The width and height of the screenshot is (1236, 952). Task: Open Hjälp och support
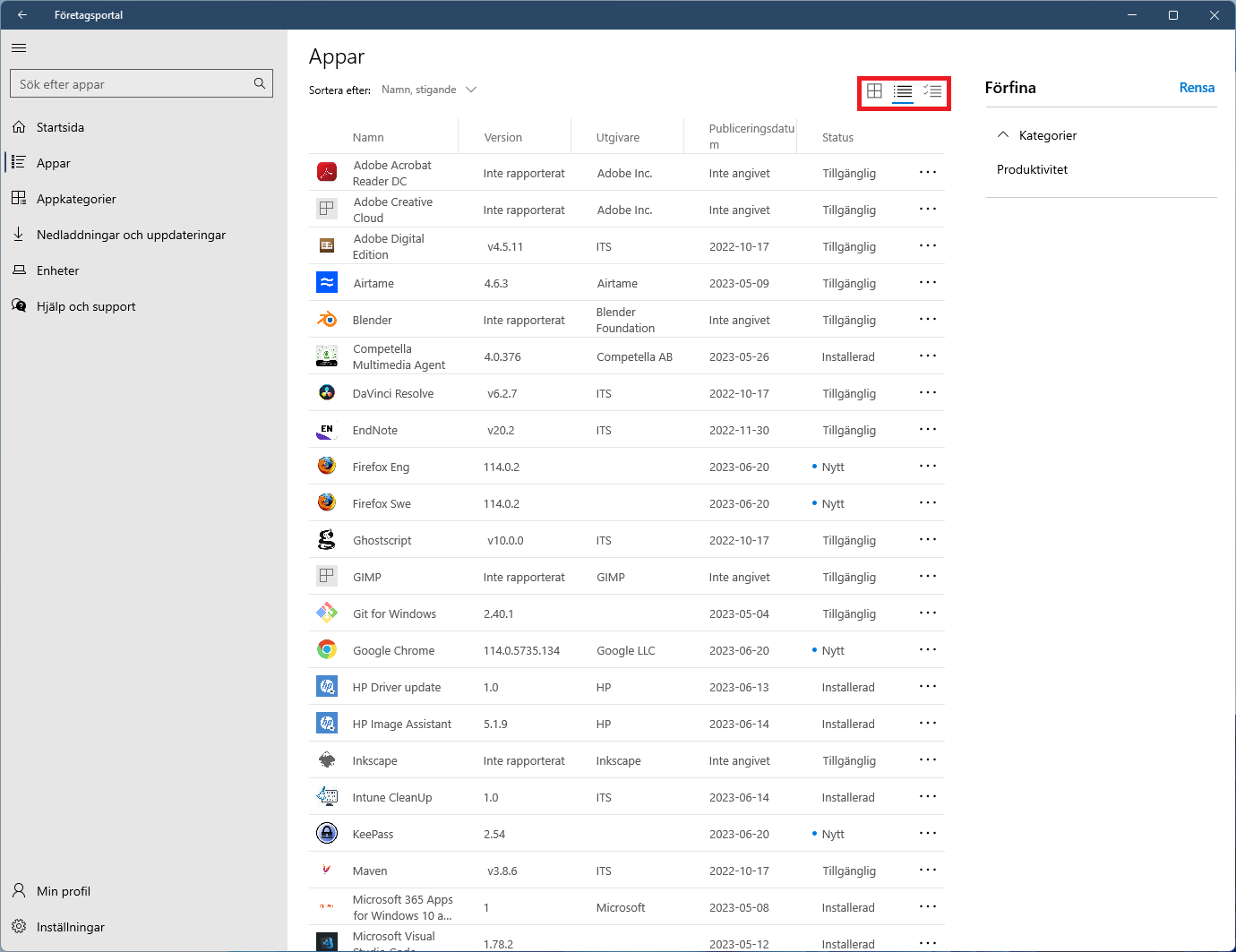tap(143, 306)
